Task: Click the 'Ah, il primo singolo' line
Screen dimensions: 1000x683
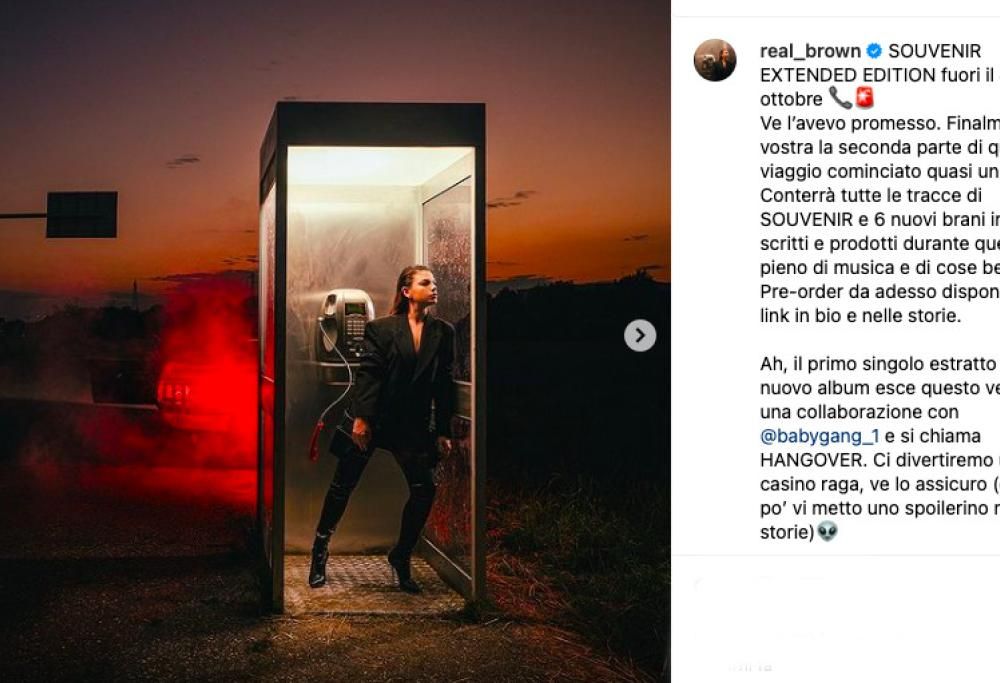Action: click(879, 364)
